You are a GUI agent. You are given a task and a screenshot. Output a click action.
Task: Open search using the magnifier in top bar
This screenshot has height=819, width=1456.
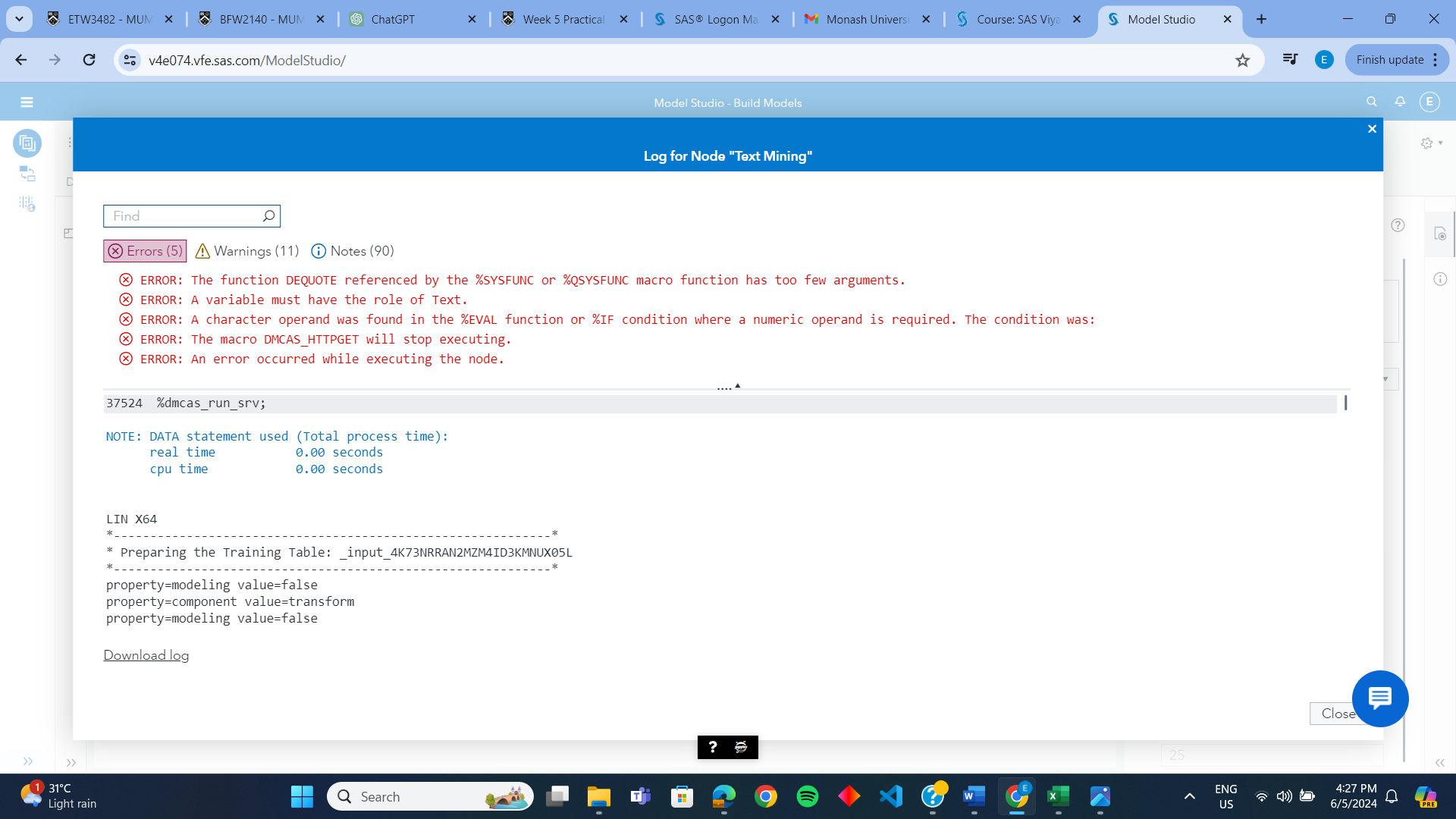click(1371, 101)
